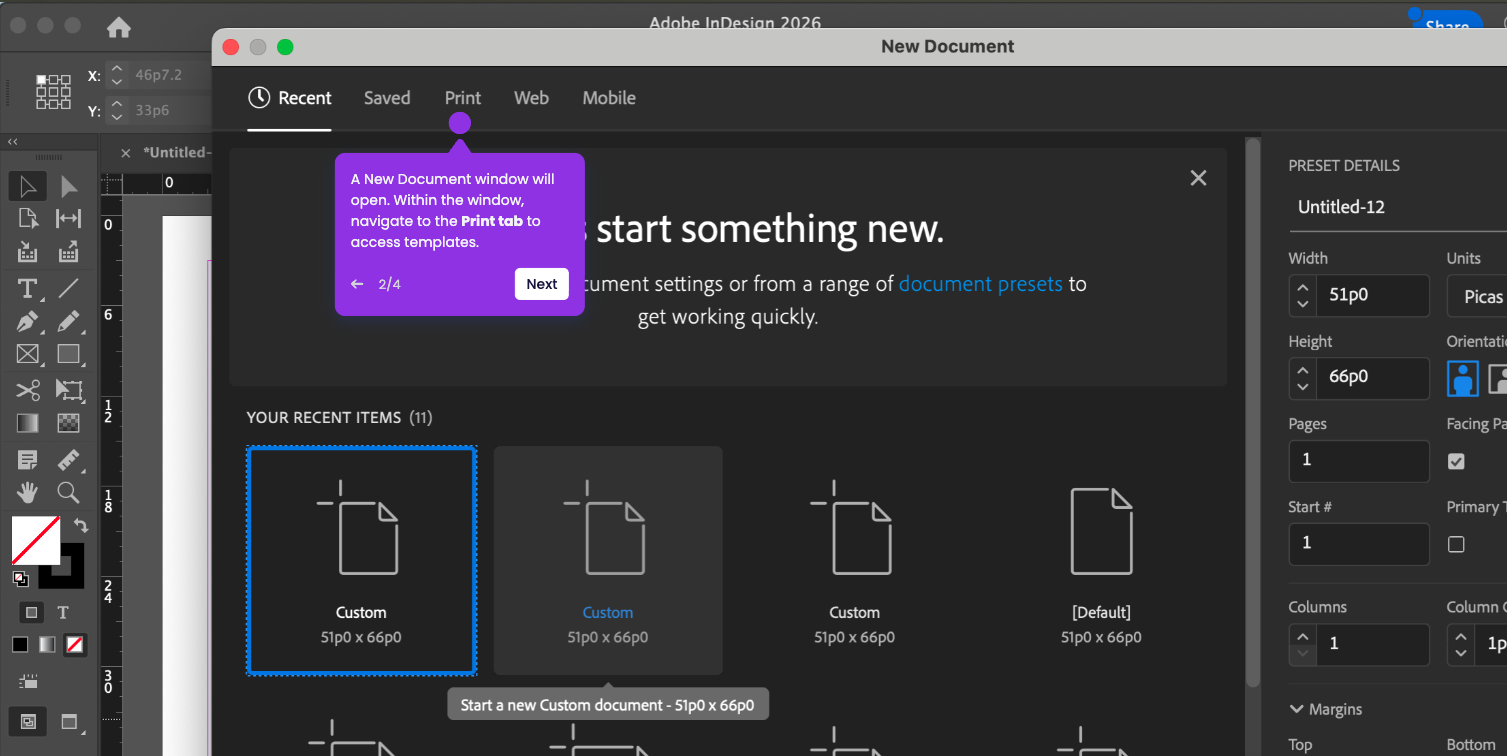Viewport: 1507px width, 756px height.
Task: Set formatting to affect text
Action: coord(63,612)
